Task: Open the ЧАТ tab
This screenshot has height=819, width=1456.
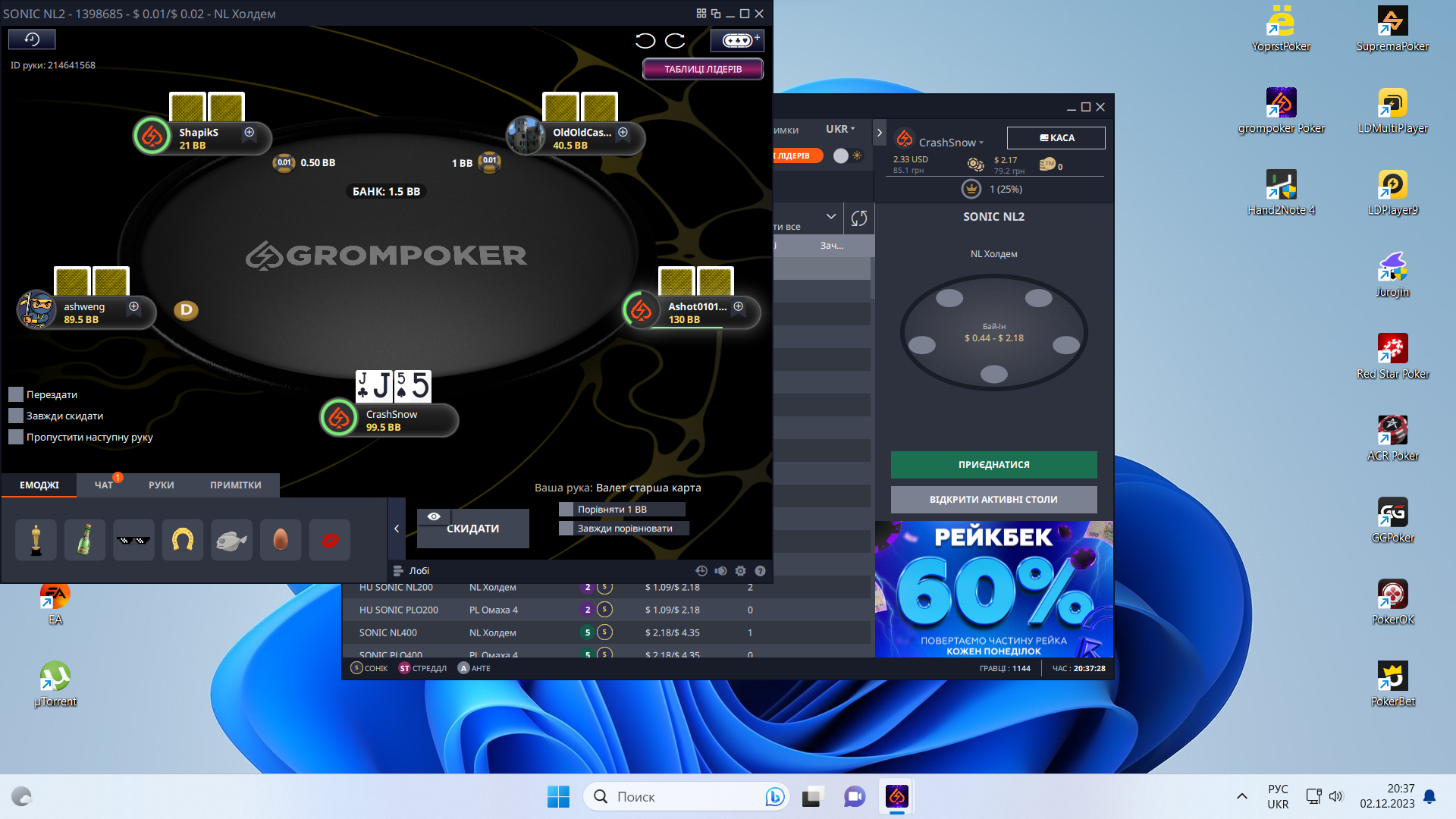Action: coord(104,485)
